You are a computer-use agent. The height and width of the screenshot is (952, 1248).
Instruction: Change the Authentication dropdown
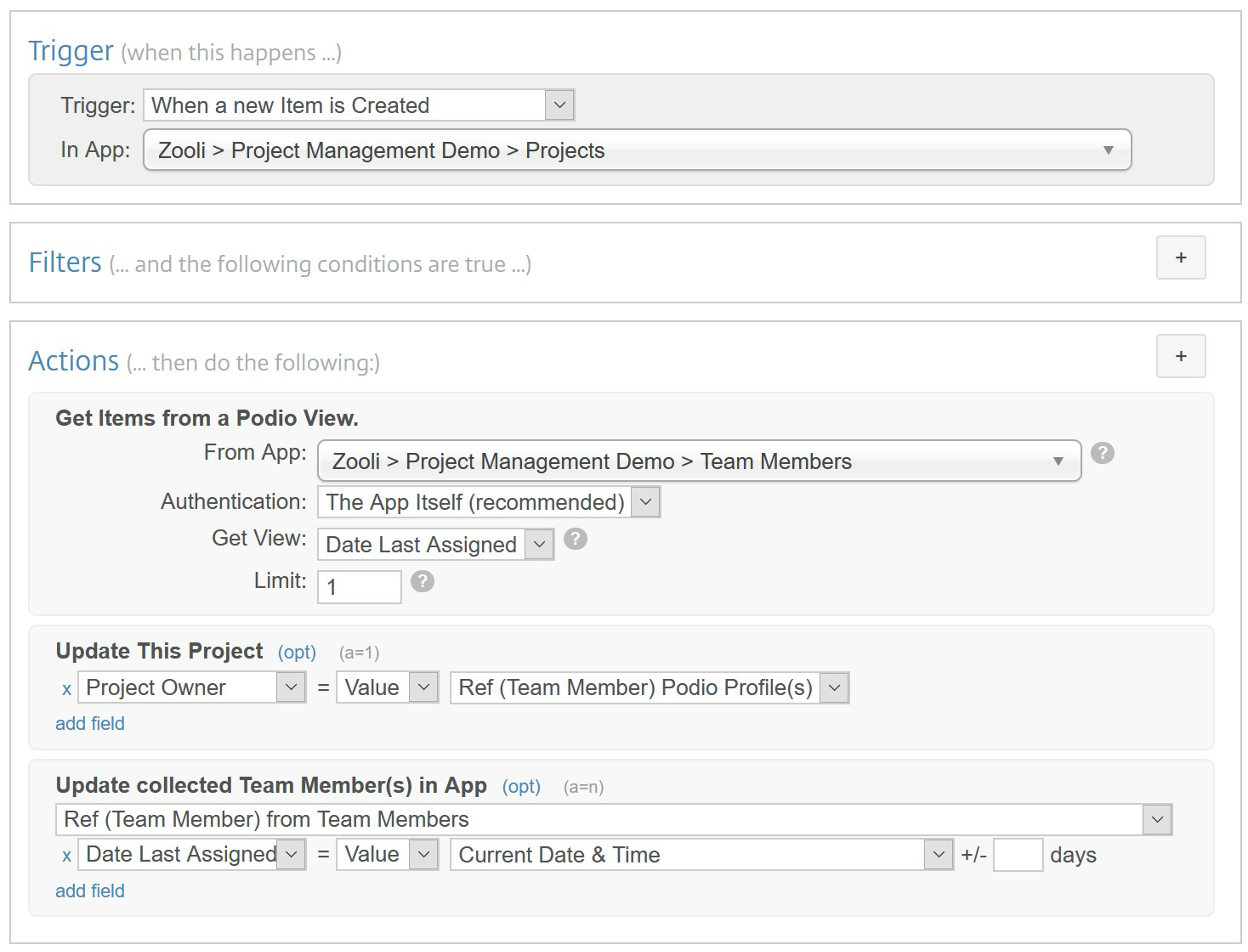pos(488,502)
